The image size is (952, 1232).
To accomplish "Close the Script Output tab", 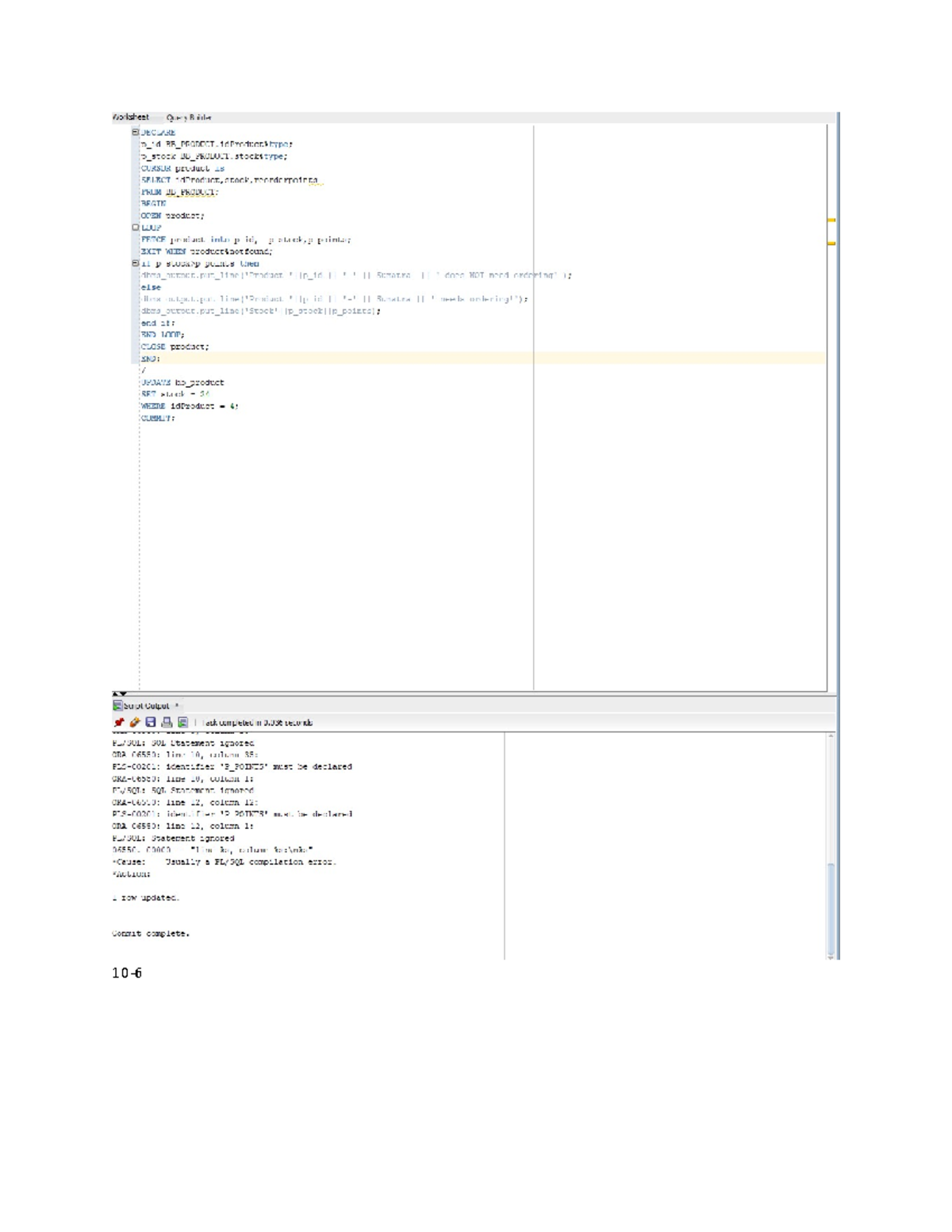I will (178, 704).
